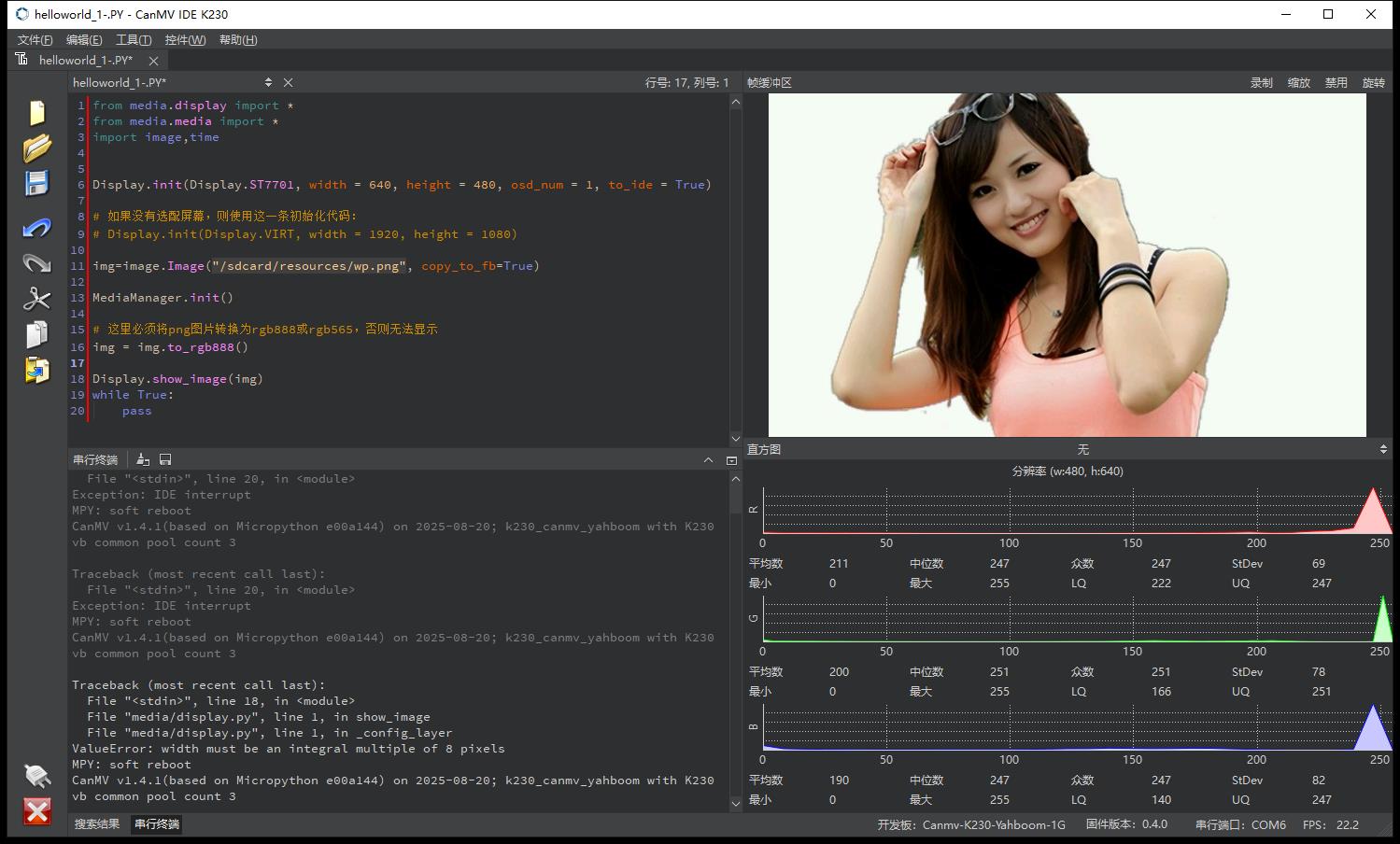Save the script with the floppy disk icon
Viewport: 1400px width, 844px height.
pyautogui.click(x=36, y=183)
